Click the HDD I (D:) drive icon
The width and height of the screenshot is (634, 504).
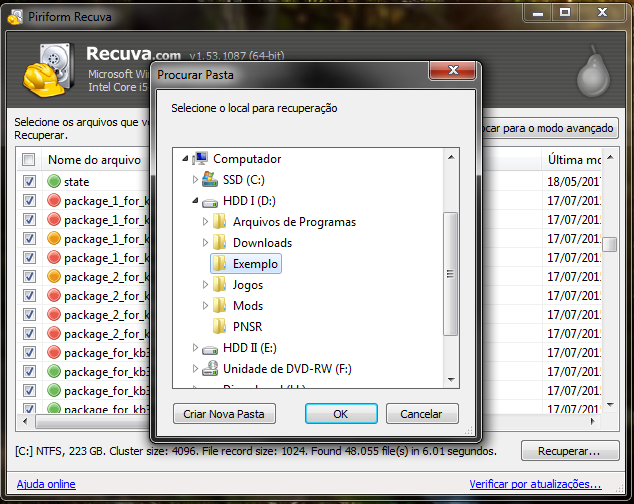click(x=210, y=202)
